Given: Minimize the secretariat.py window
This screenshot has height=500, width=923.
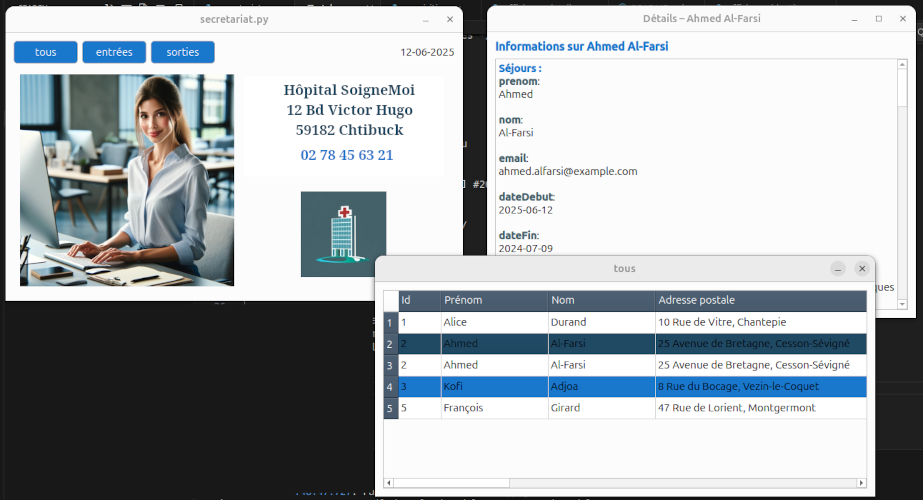Looking at the screenshot, I should pyautogui.click(x=426, y=19).
